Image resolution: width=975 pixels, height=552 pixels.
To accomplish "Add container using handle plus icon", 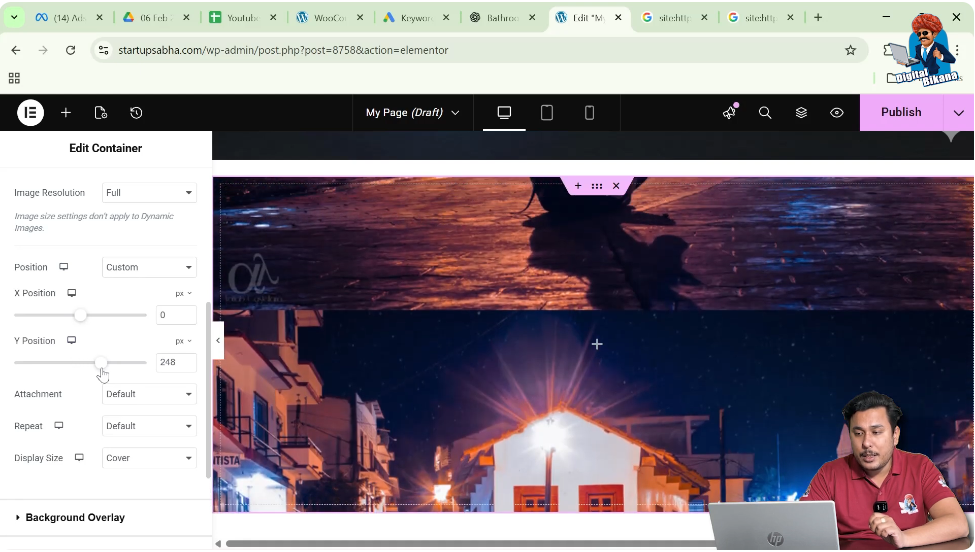I will point(578,186).
